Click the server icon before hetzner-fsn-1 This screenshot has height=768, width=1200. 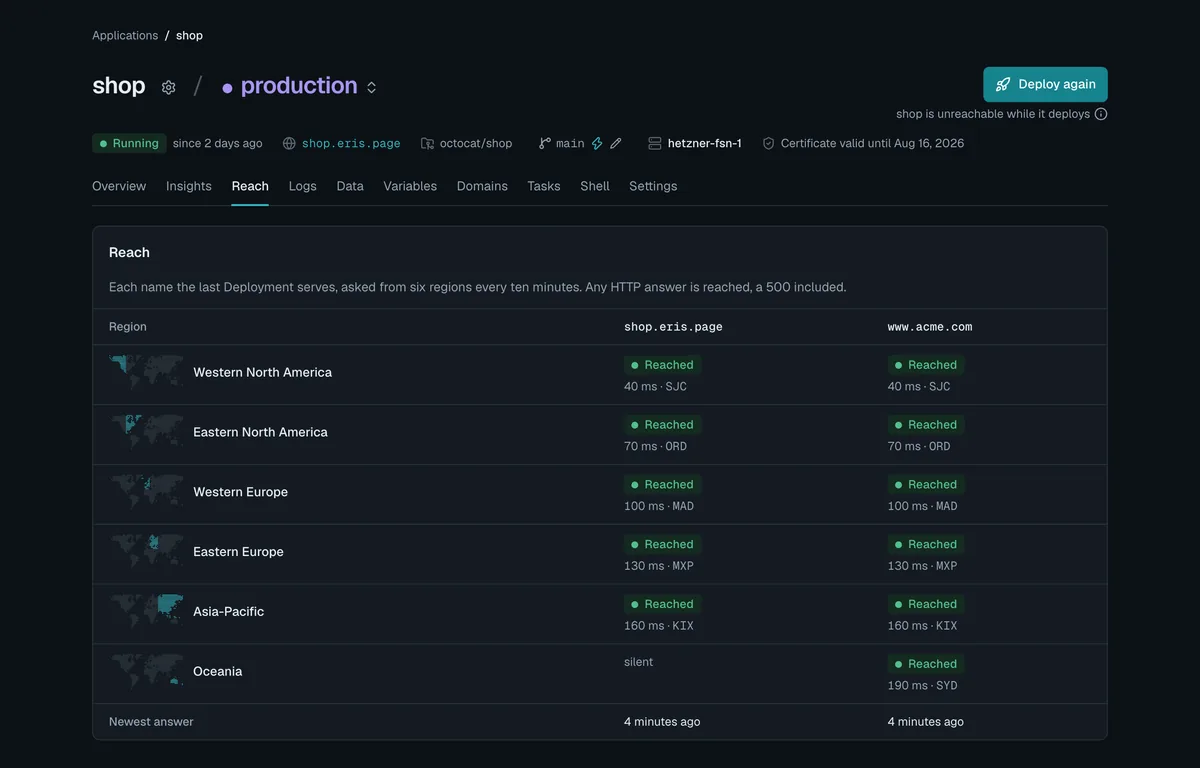(x=655, y=143)
